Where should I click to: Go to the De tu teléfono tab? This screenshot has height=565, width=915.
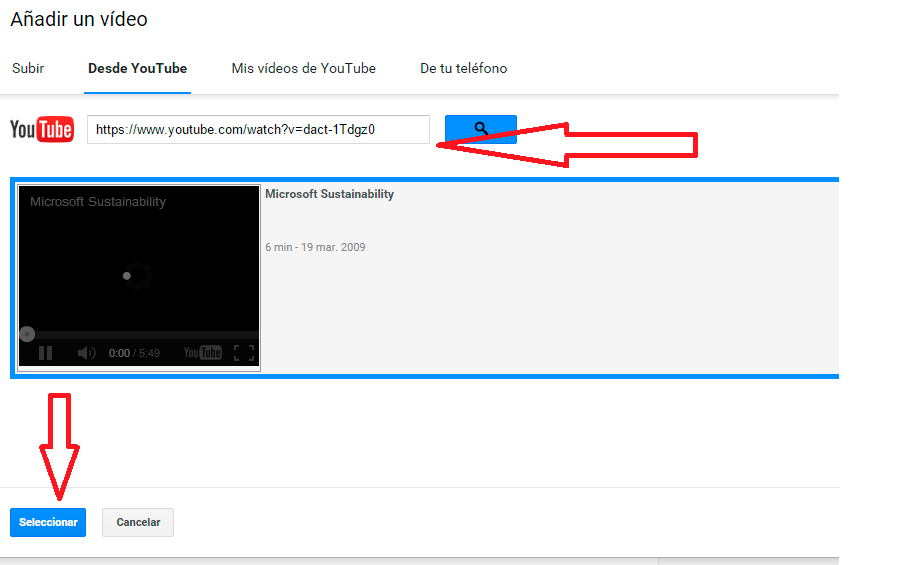pos(463,69)
